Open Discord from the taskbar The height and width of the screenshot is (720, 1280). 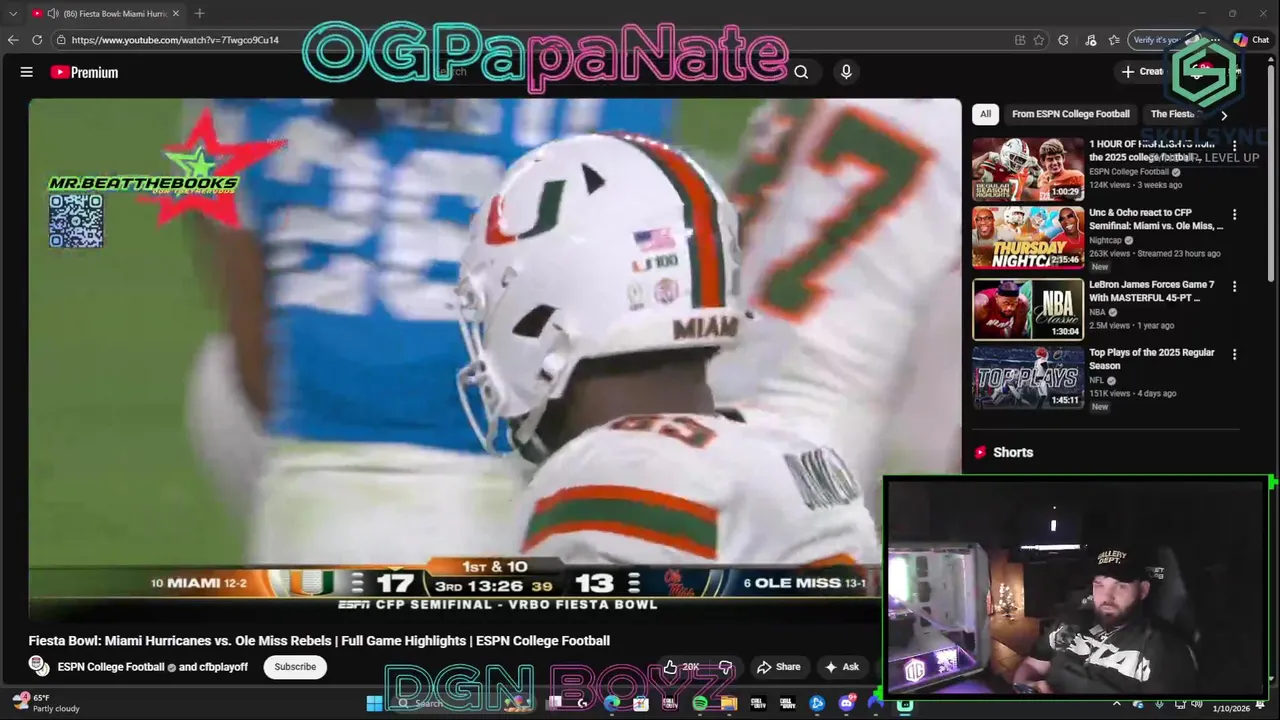[x=846, y=704]
